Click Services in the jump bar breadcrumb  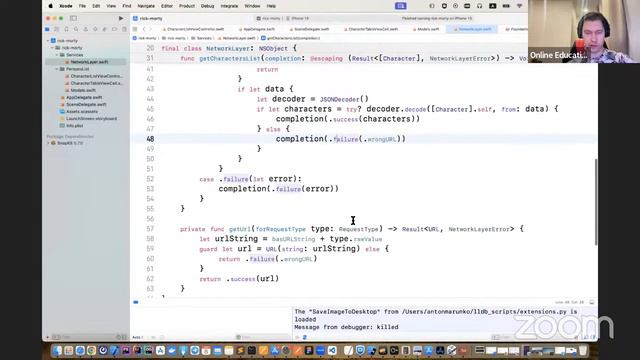(x=202, y=38)
